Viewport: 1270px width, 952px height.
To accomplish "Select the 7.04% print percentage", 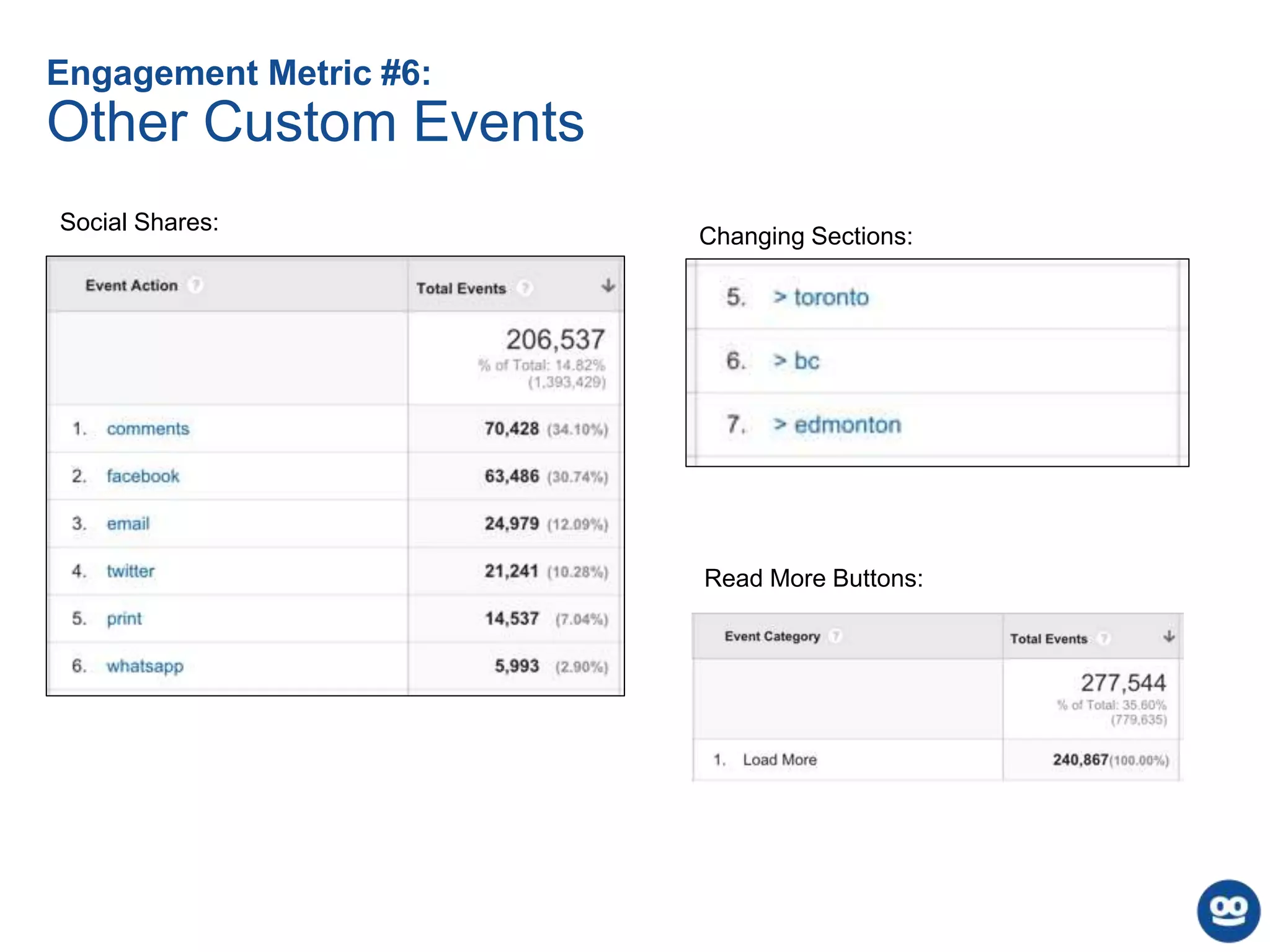I will 582,619.
